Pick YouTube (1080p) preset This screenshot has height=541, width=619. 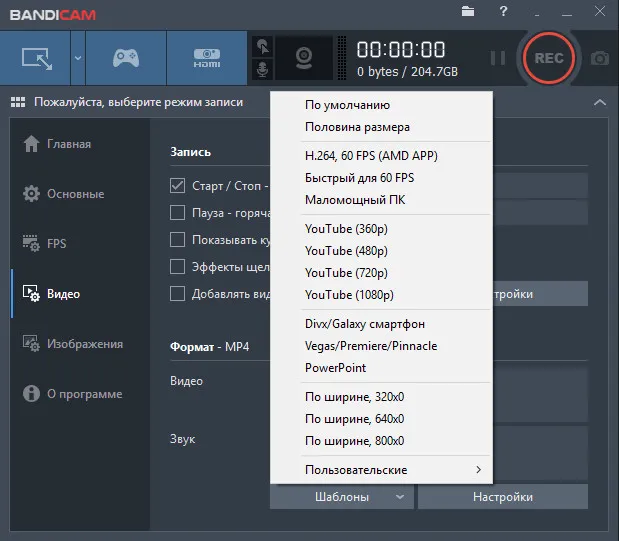click(x=381, y=295)
